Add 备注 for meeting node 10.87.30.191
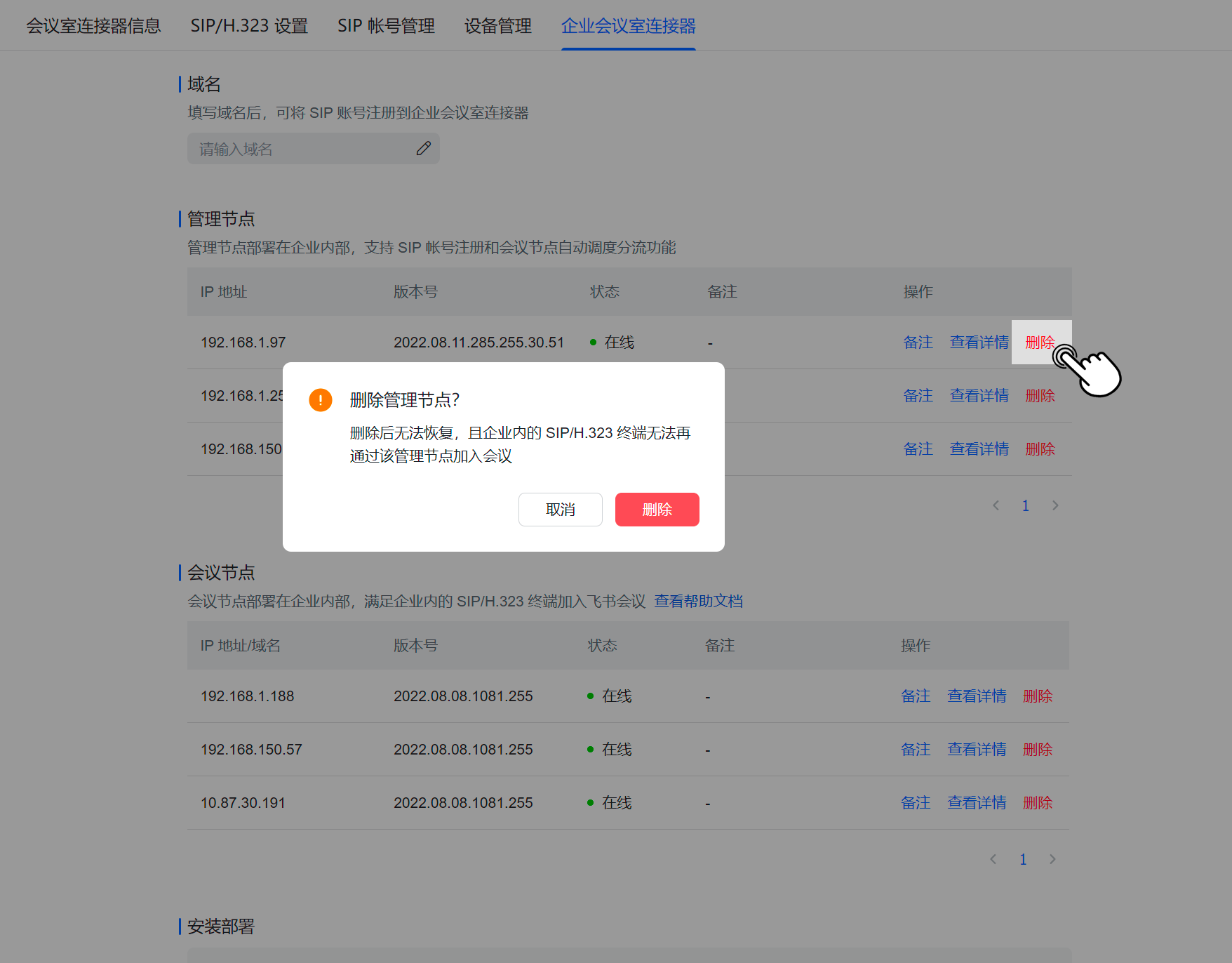Viewport: 1232px width, 963px height. (916, 803)
